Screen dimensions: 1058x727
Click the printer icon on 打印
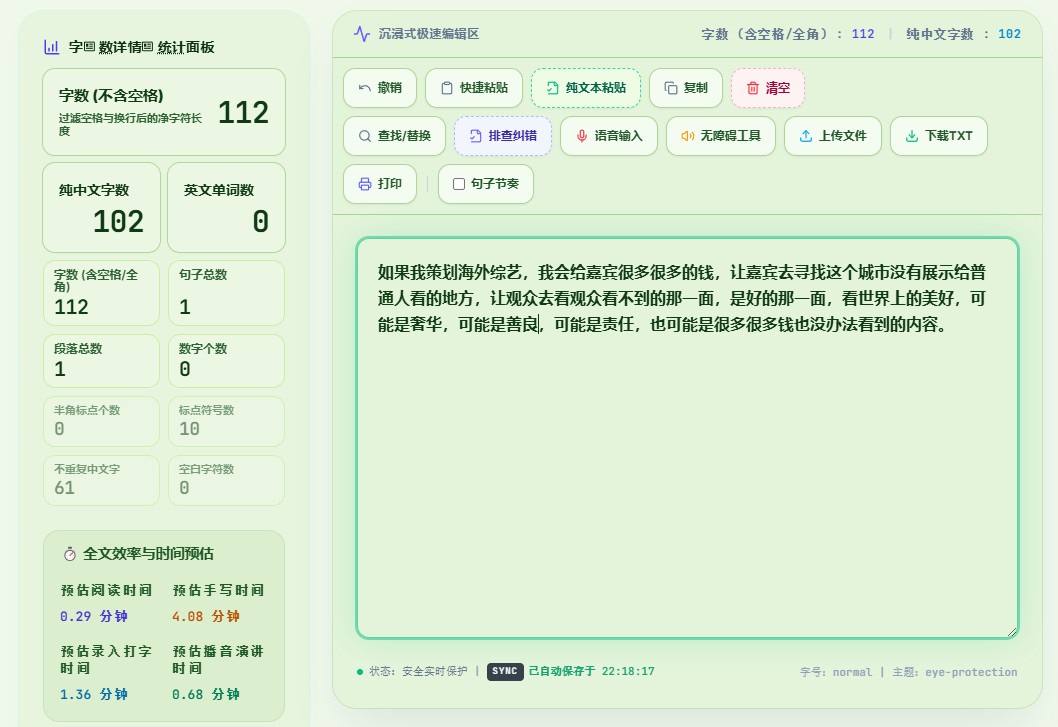[364, 184]
